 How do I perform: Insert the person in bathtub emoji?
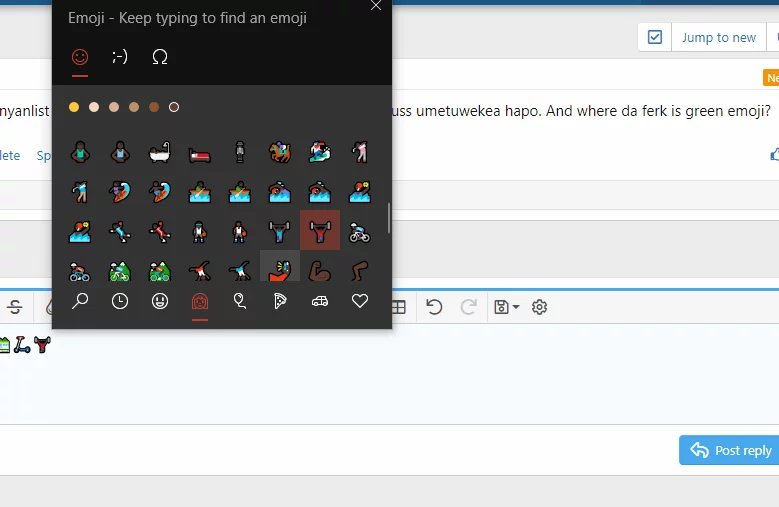(160, 153)
